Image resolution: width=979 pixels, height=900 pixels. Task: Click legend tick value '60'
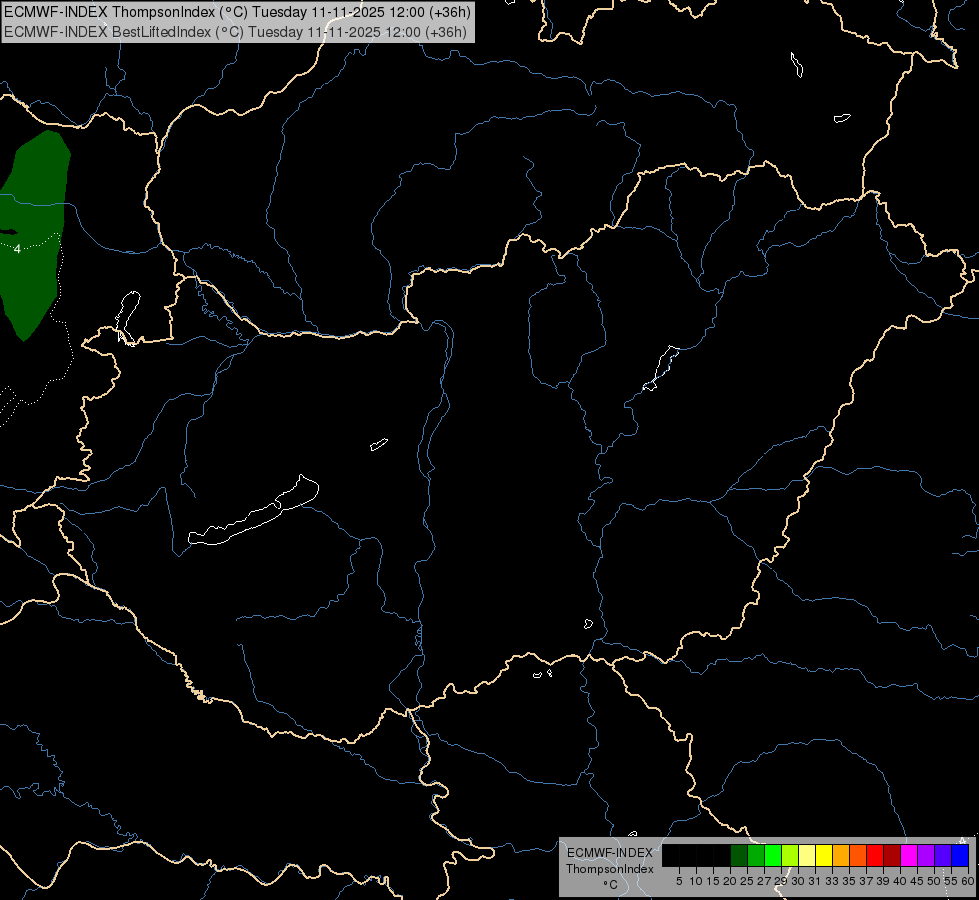pos(968,881)
